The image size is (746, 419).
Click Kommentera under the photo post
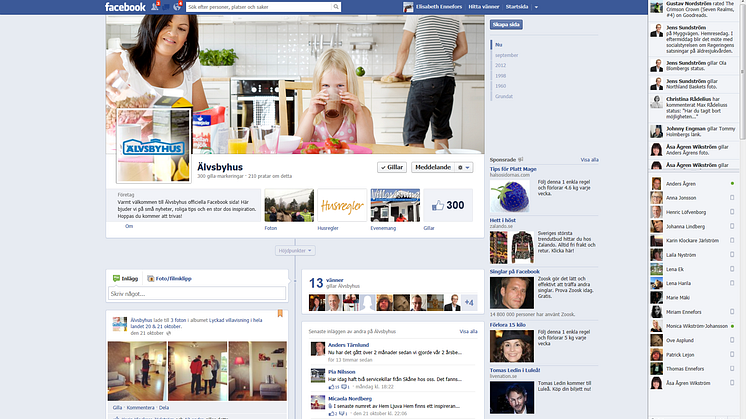click(x=140, y=408)
